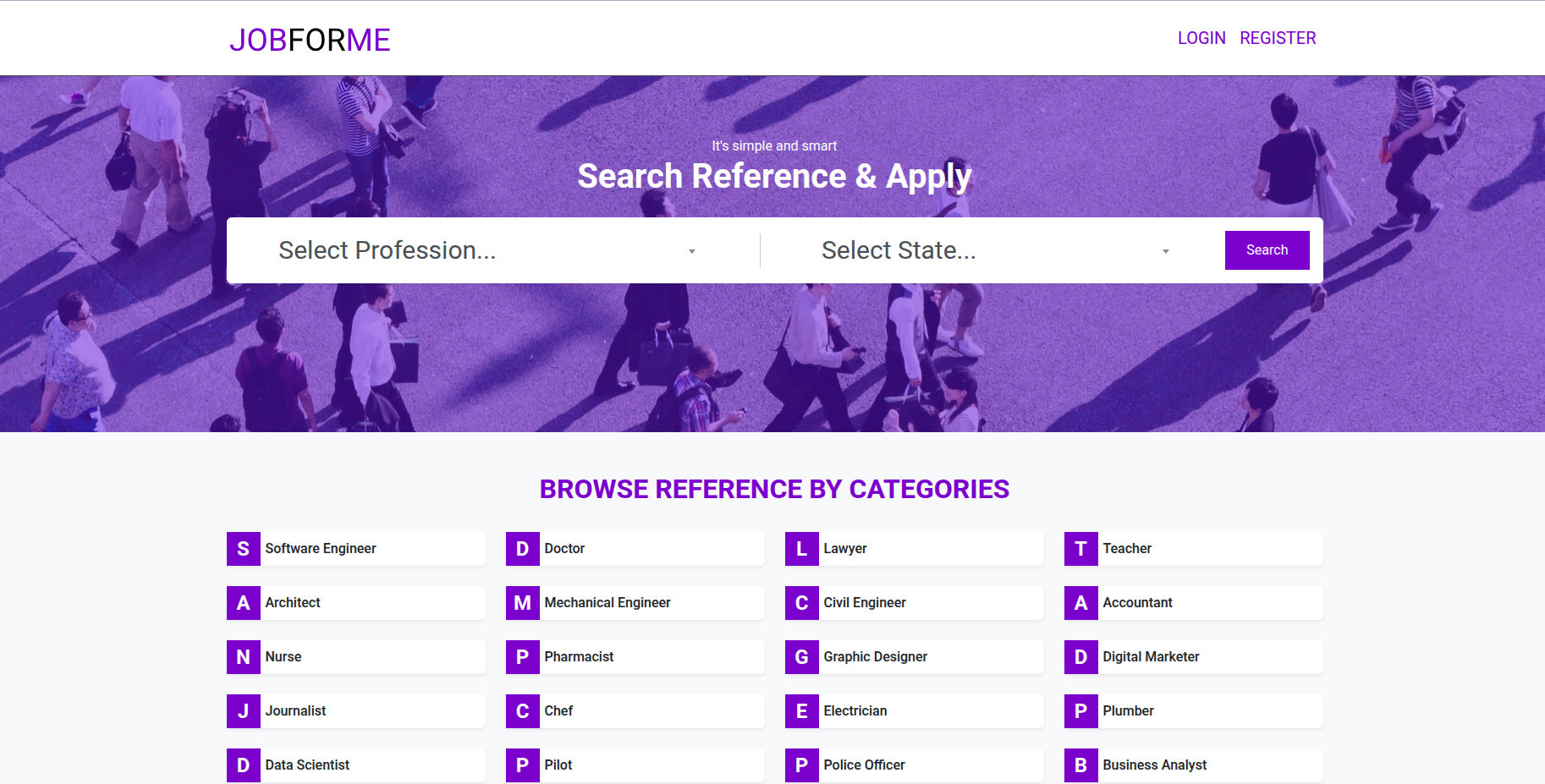
Task: Click the A icon for Accountant
Action: click(x=1081, y=603)
